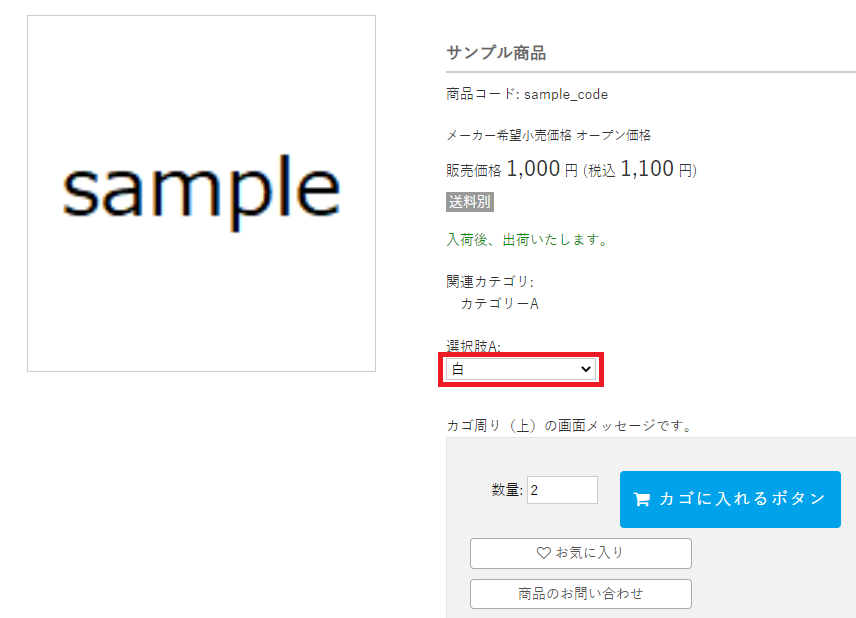856x618 pixels.
Task: Click the メーカー希望小売価格 オープン価格 line
Action: pos(548,135)
